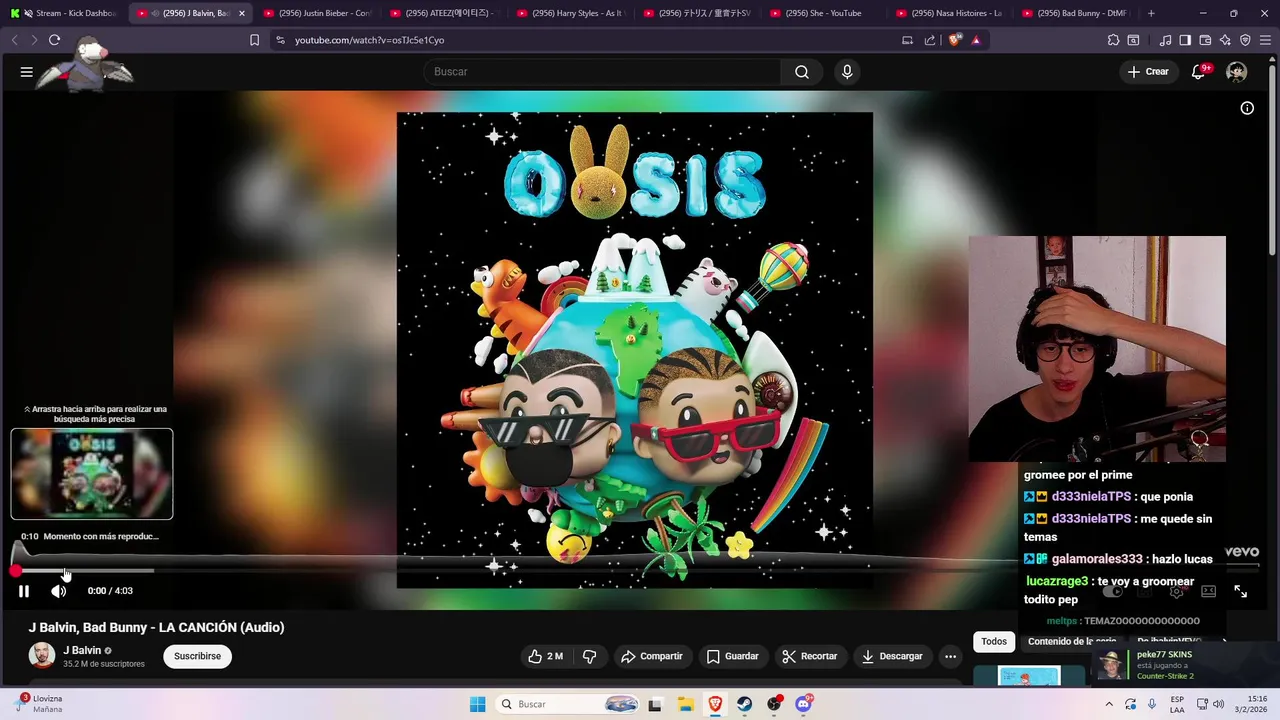Save the video with Guardar button
1280x720 pixels.
732,656
